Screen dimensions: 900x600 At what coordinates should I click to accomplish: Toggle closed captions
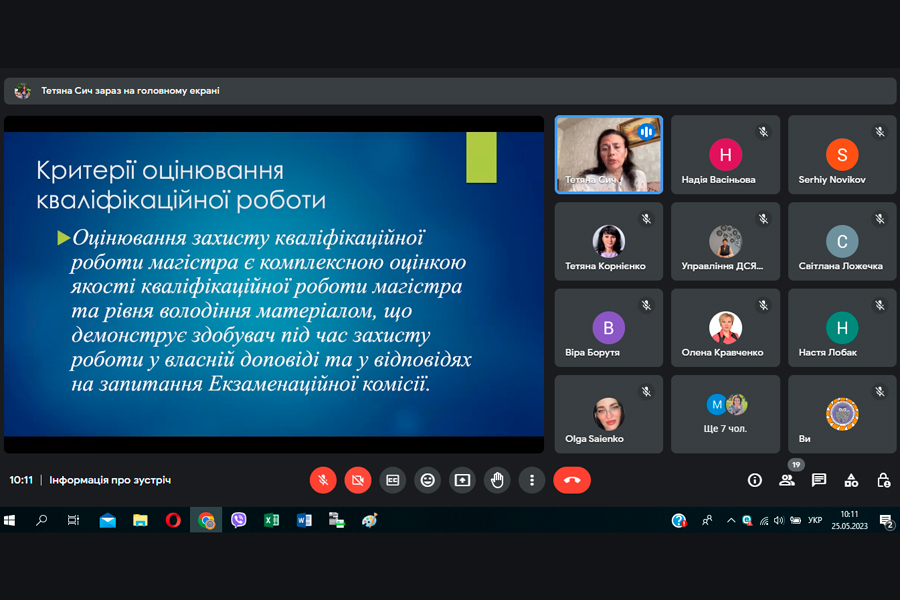[x=393, y=480]
